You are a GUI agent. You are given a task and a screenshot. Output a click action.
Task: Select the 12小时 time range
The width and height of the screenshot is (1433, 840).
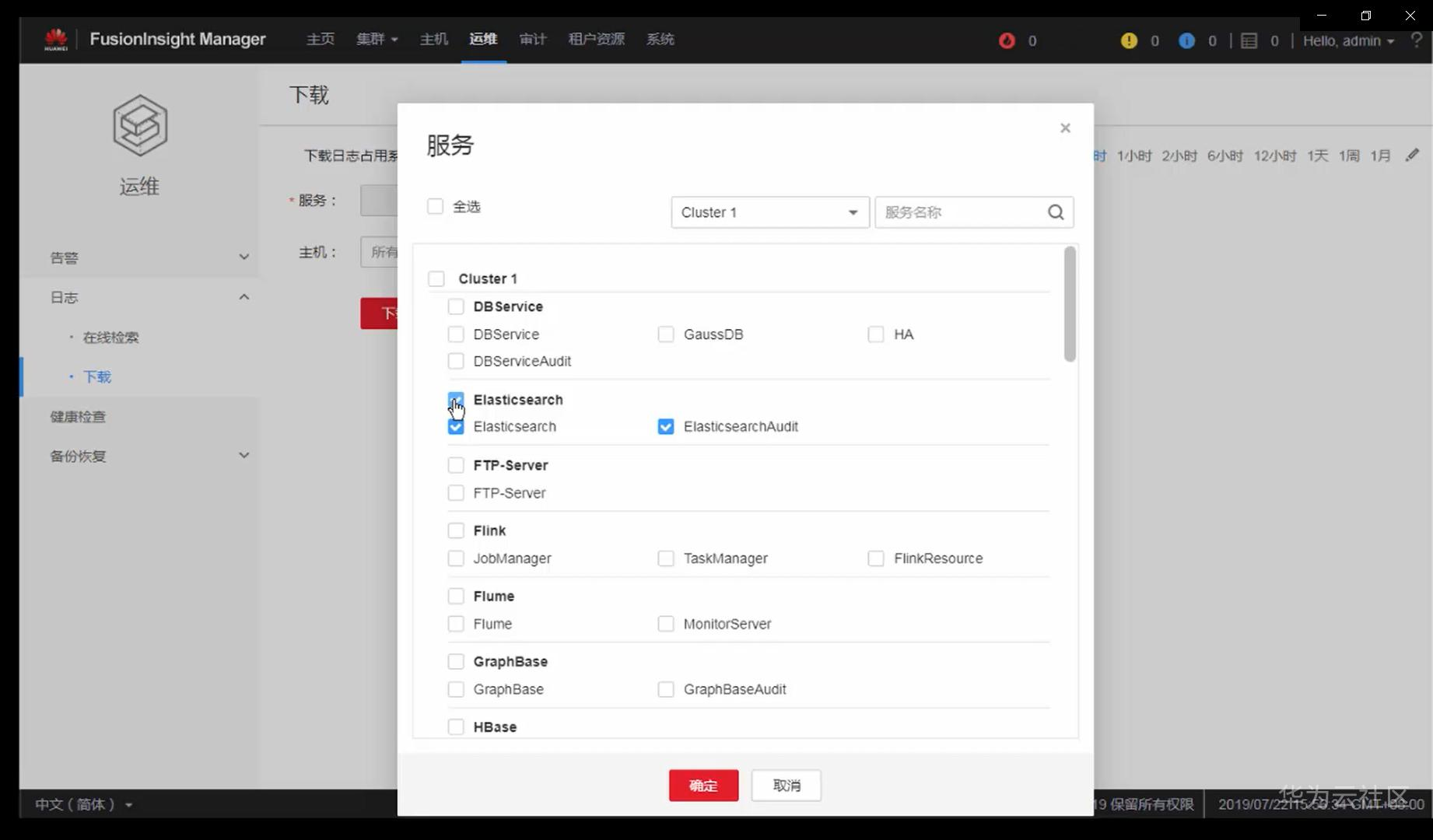tap(1275, 156)
